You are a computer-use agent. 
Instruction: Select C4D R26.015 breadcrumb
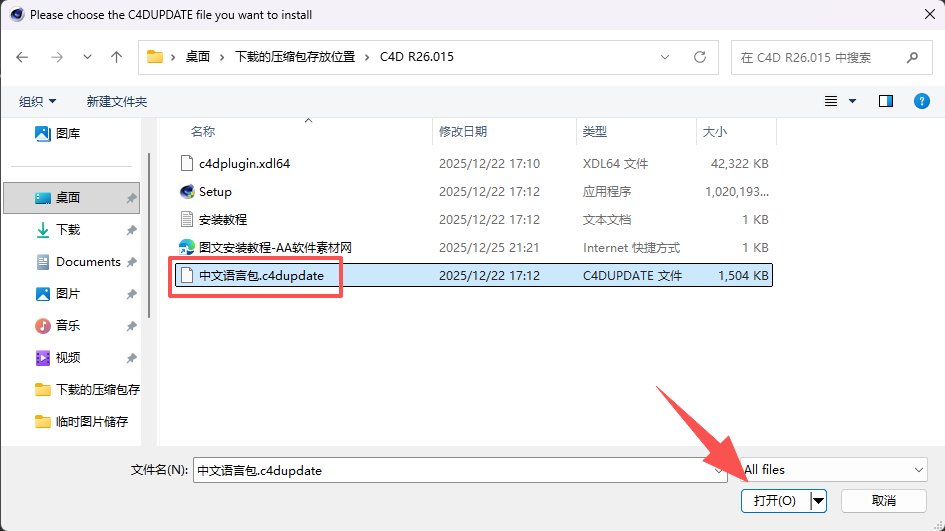416,57
